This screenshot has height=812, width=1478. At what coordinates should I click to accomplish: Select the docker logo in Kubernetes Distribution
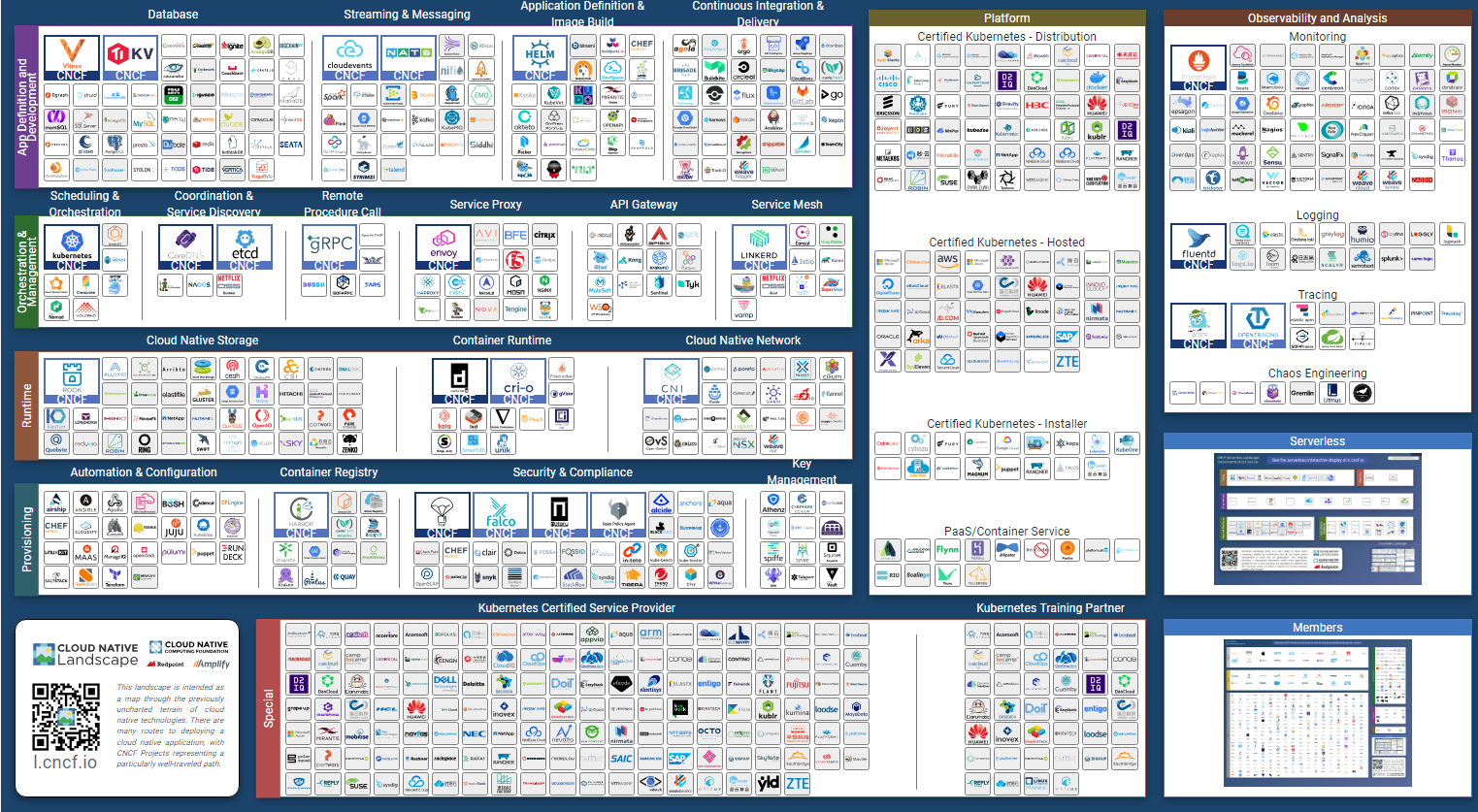[x=1097, y=81]
